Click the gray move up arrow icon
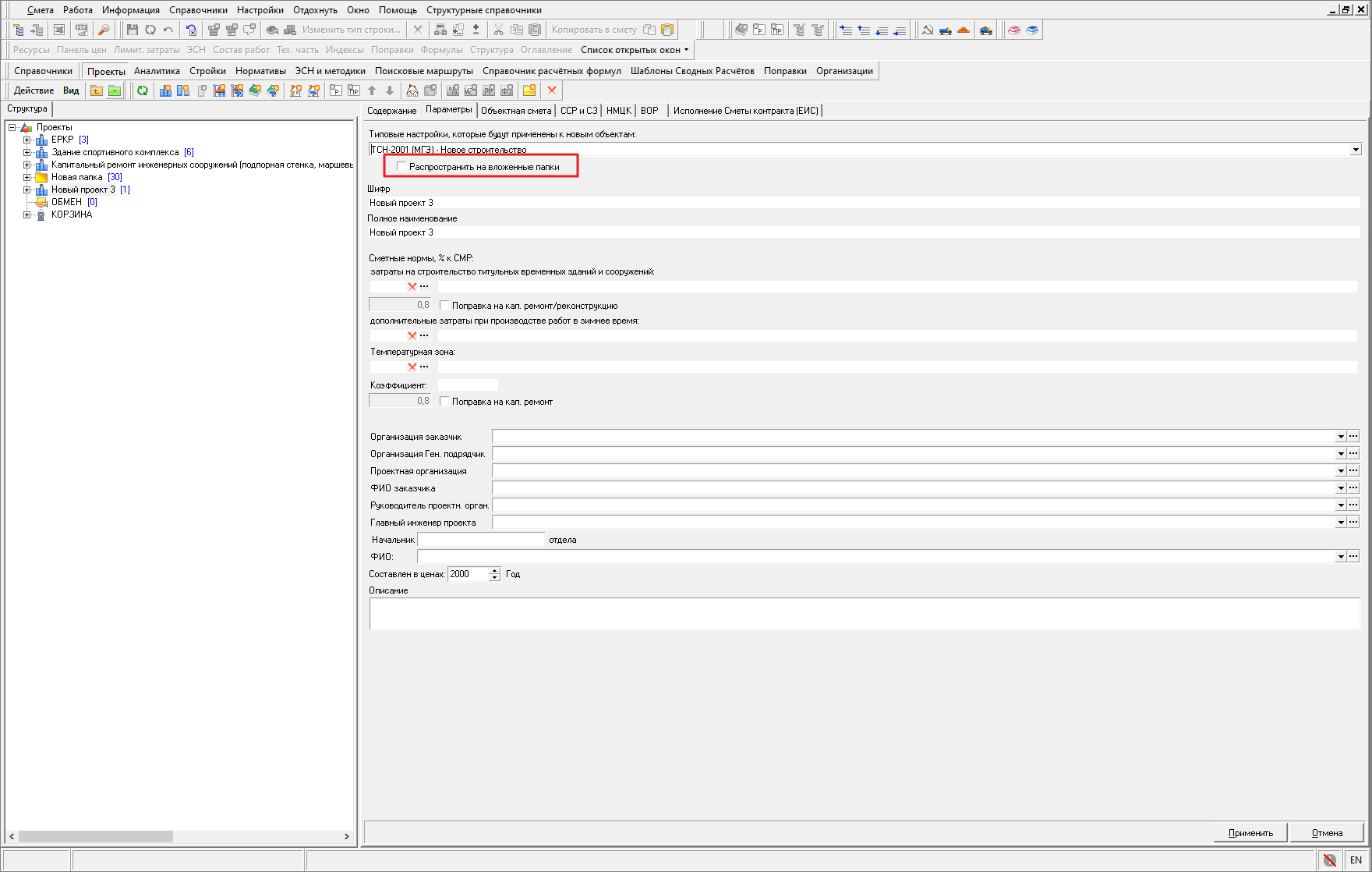 pyautogui.click(x=372, y=90)
